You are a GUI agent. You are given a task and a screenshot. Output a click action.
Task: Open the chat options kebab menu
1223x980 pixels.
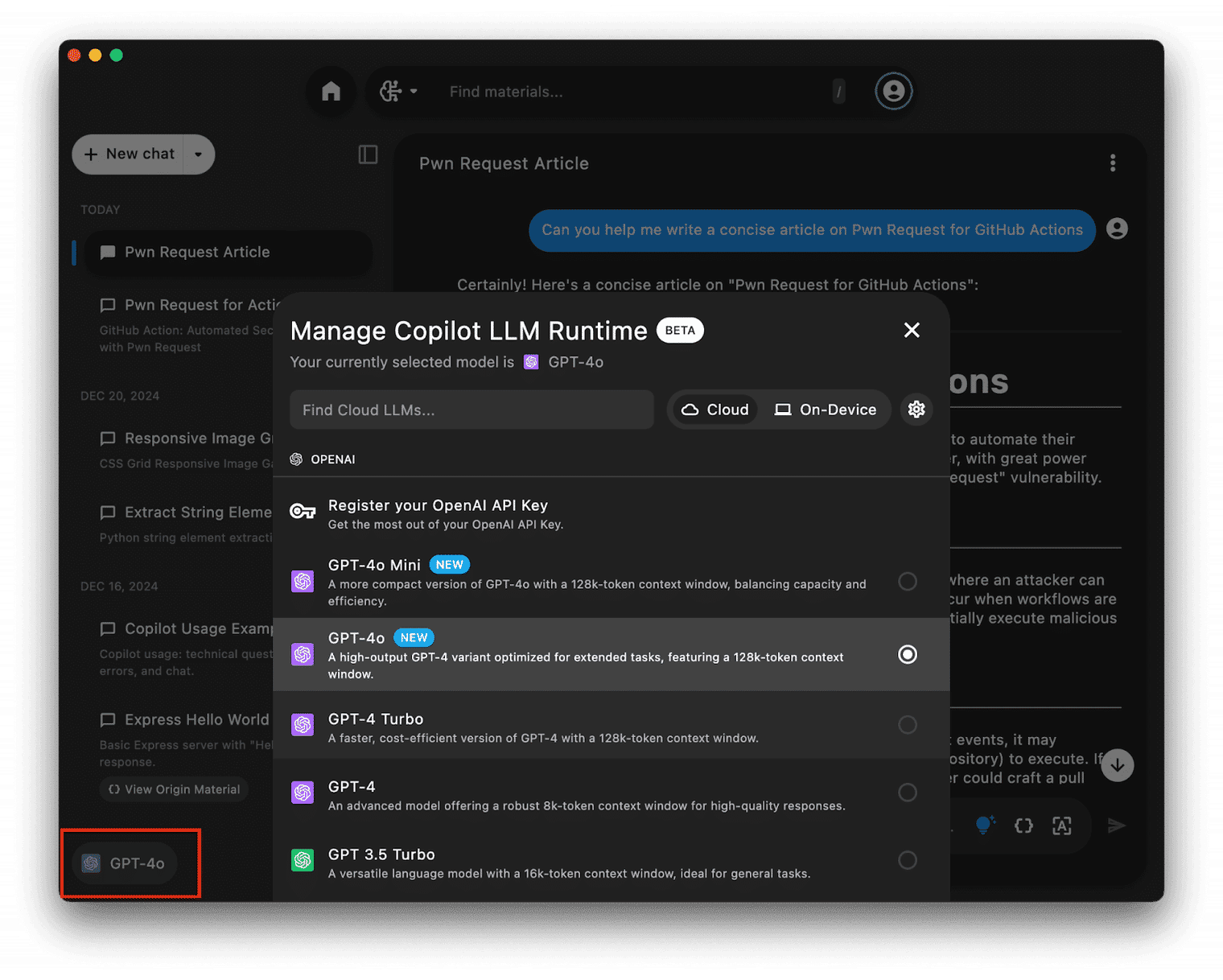[x=1113, y=163]
